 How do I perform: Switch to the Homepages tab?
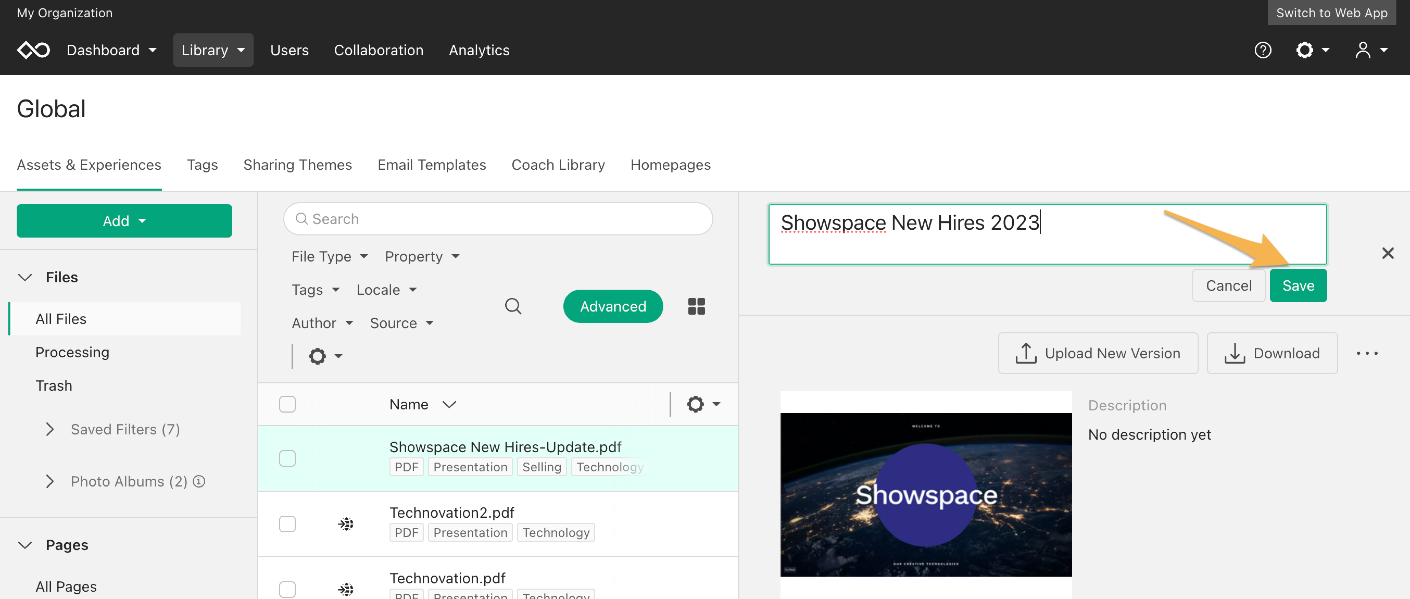pyautogui.click(x=671, y=165)
